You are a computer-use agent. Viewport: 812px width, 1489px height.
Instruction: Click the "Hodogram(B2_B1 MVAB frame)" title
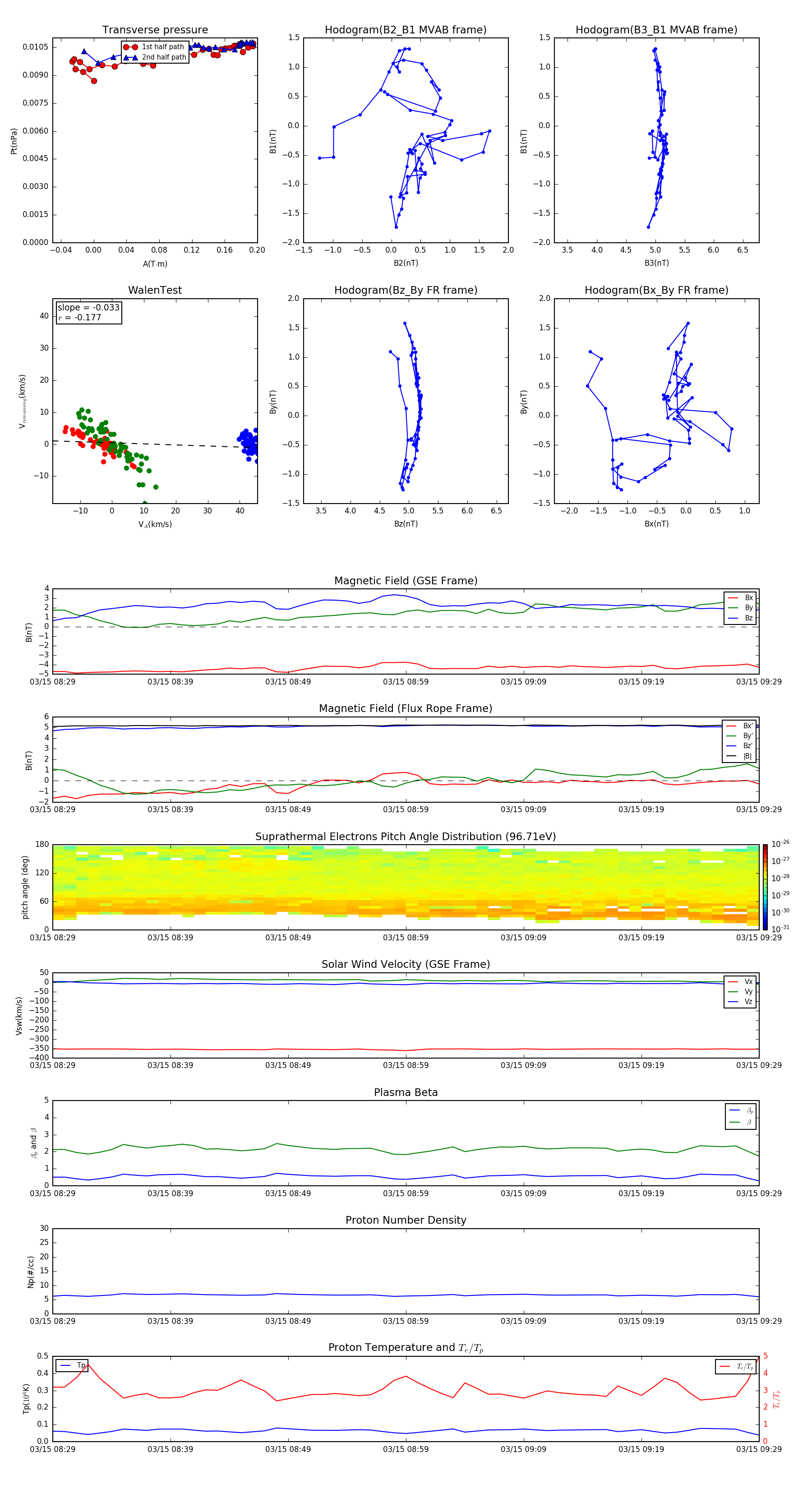click(x=406, y=30)
